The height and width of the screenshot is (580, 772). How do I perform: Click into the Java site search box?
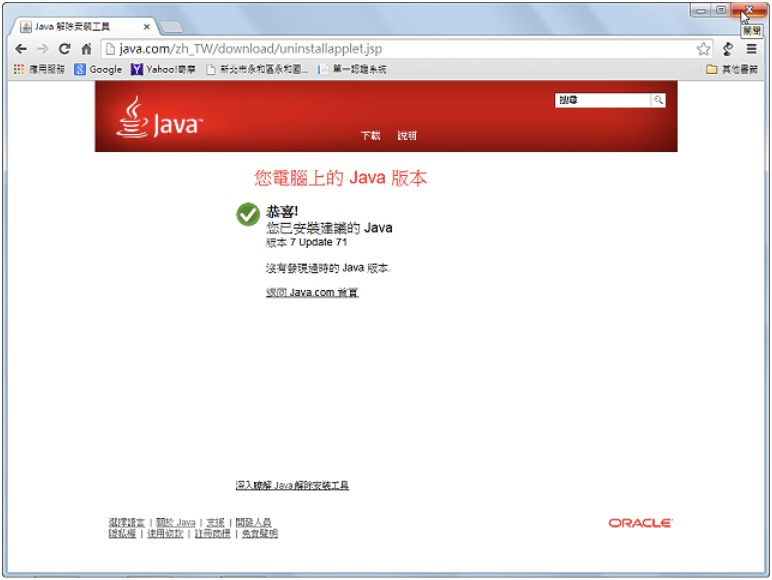(x=602, y=100)
